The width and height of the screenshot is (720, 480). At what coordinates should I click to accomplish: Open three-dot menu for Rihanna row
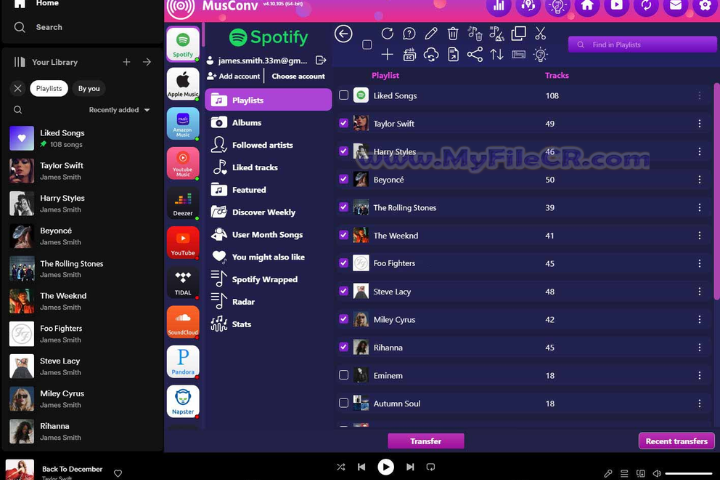pos(699,347)
